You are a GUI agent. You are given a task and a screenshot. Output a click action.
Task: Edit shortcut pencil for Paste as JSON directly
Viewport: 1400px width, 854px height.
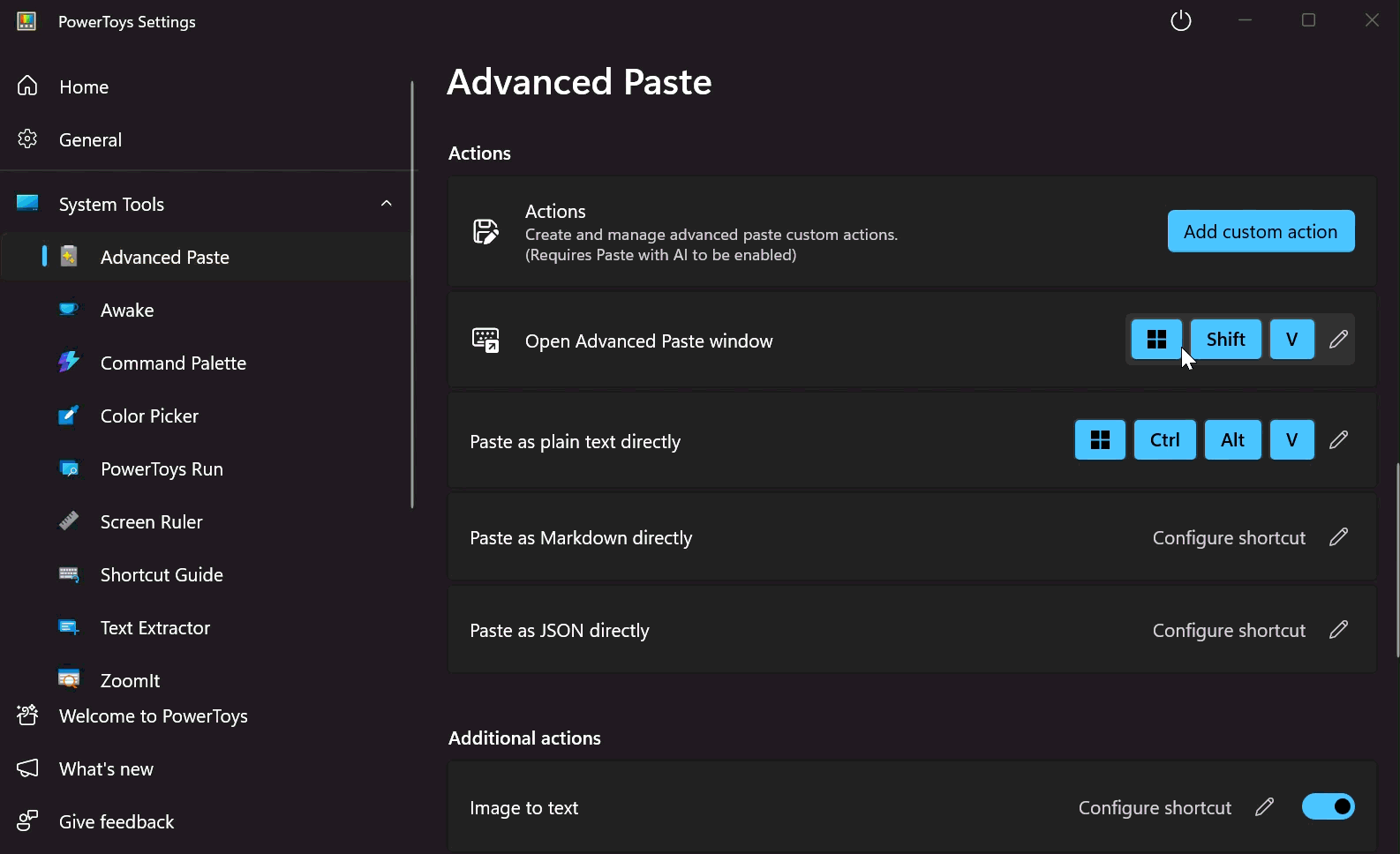(1338, 629)
